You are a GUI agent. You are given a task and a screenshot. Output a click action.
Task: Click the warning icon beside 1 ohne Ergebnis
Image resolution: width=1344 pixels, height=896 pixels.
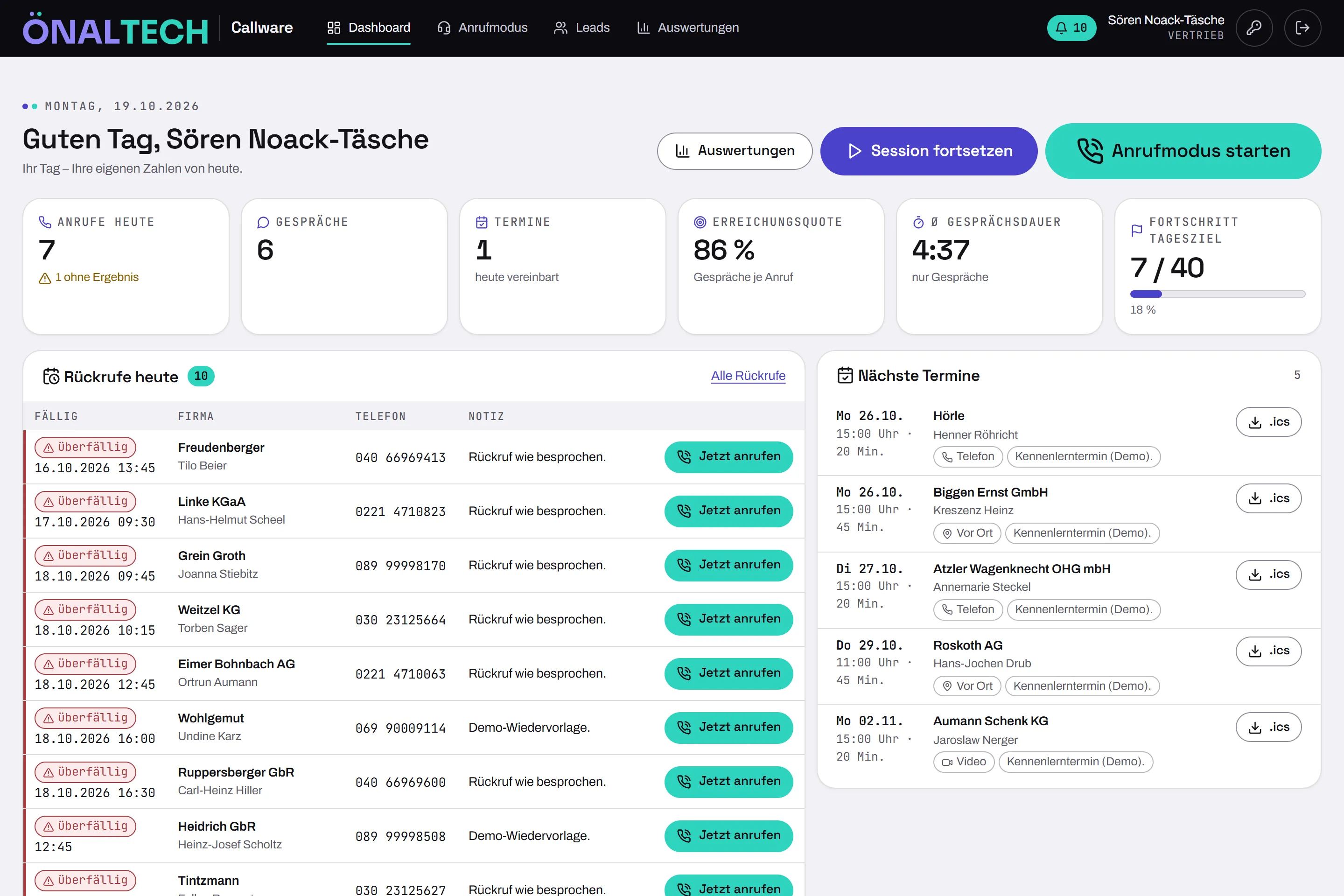pos(45,278)
